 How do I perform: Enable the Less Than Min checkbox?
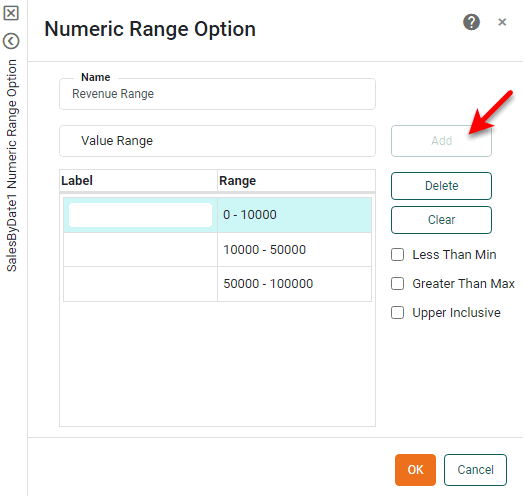[398, 255]
